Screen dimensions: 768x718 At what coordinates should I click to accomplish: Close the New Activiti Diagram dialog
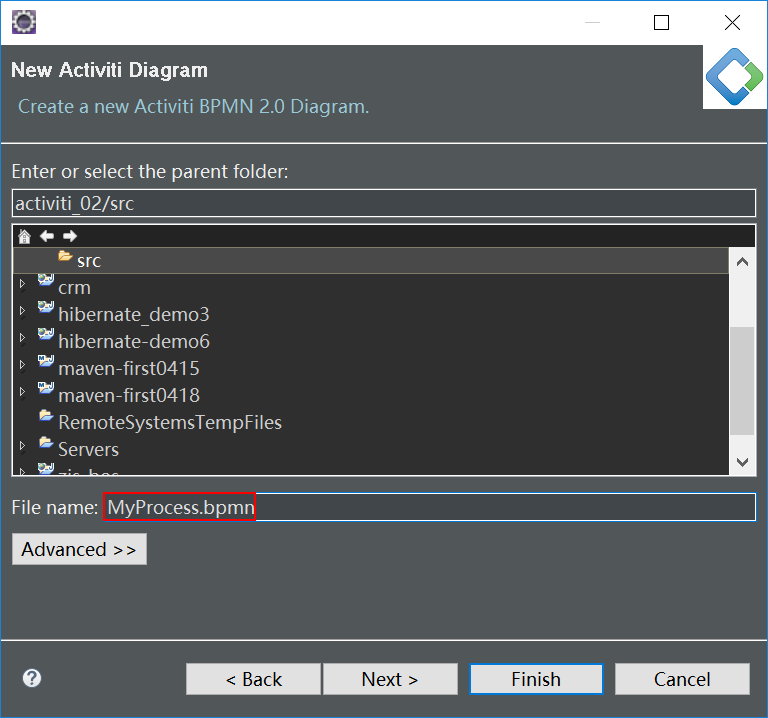pyautogui.click(x=732, y=23)
